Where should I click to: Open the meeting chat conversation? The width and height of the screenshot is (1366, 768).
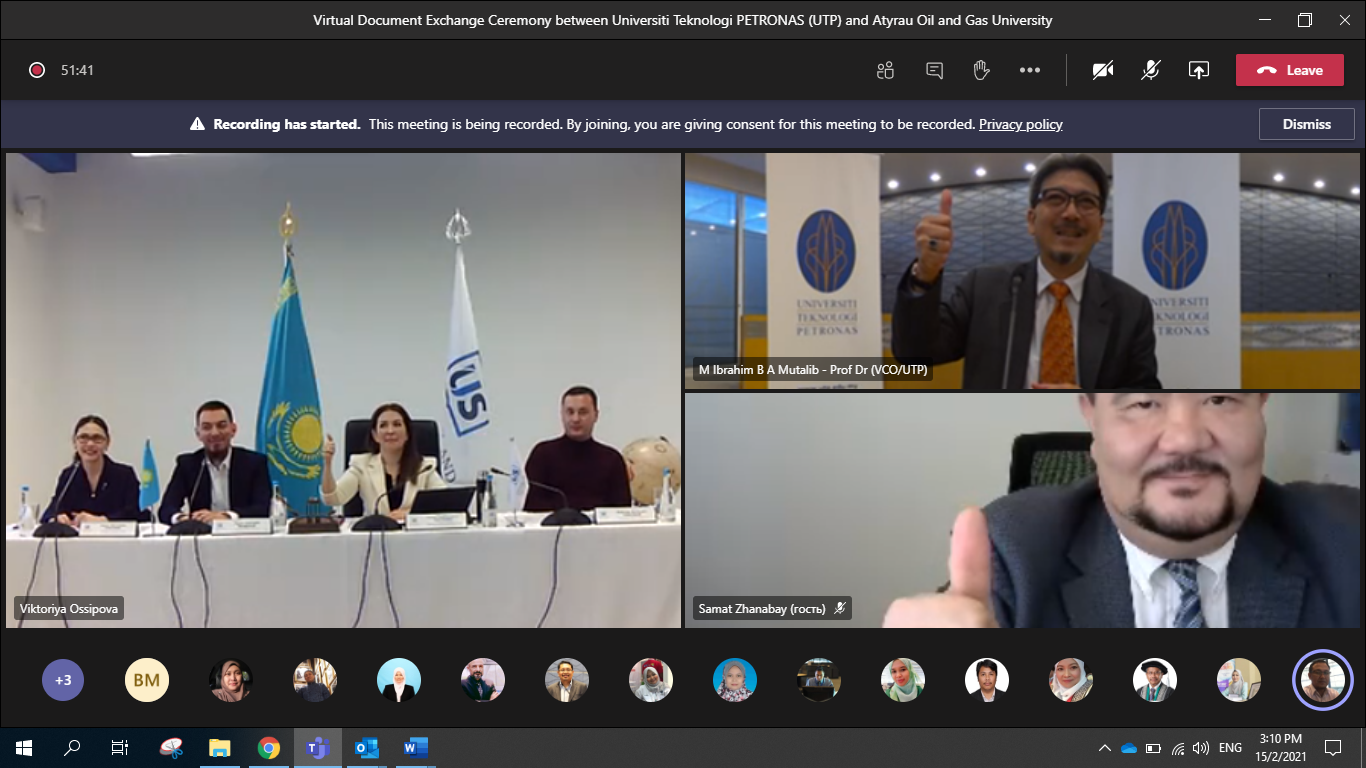click(934, 70)
